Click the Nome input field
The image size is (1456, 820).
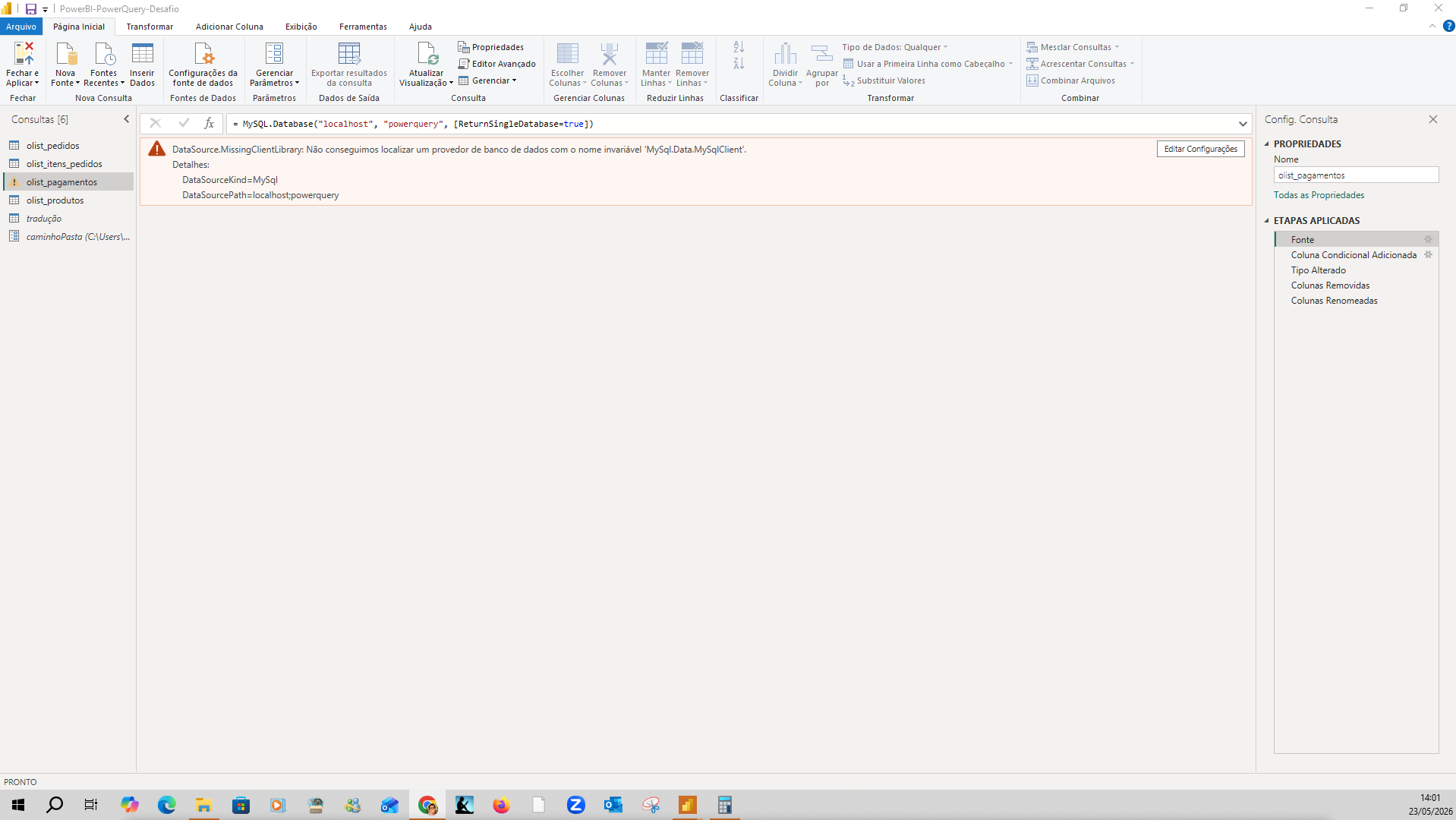1356,175
